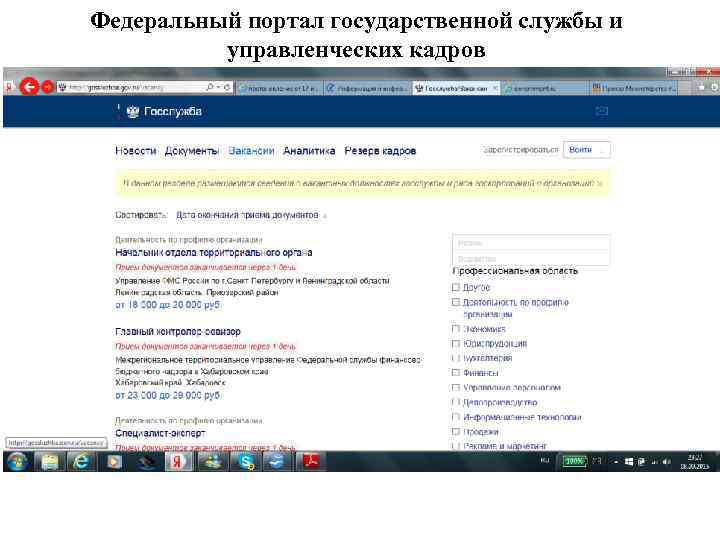
Task: Switch to the first browser tab
Action: click(280, 88)
